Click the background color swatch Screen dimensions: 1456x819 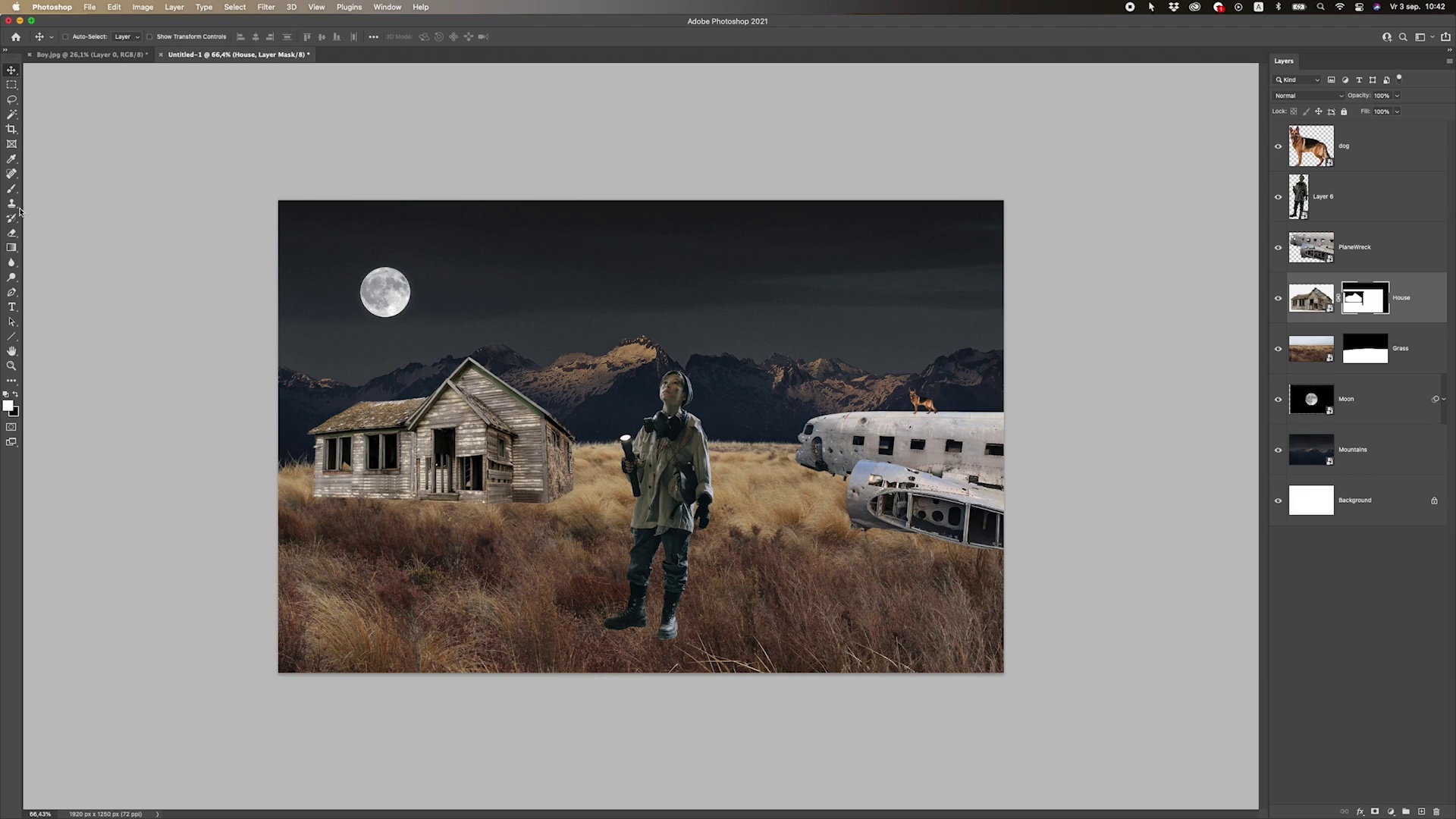[15, 413]
